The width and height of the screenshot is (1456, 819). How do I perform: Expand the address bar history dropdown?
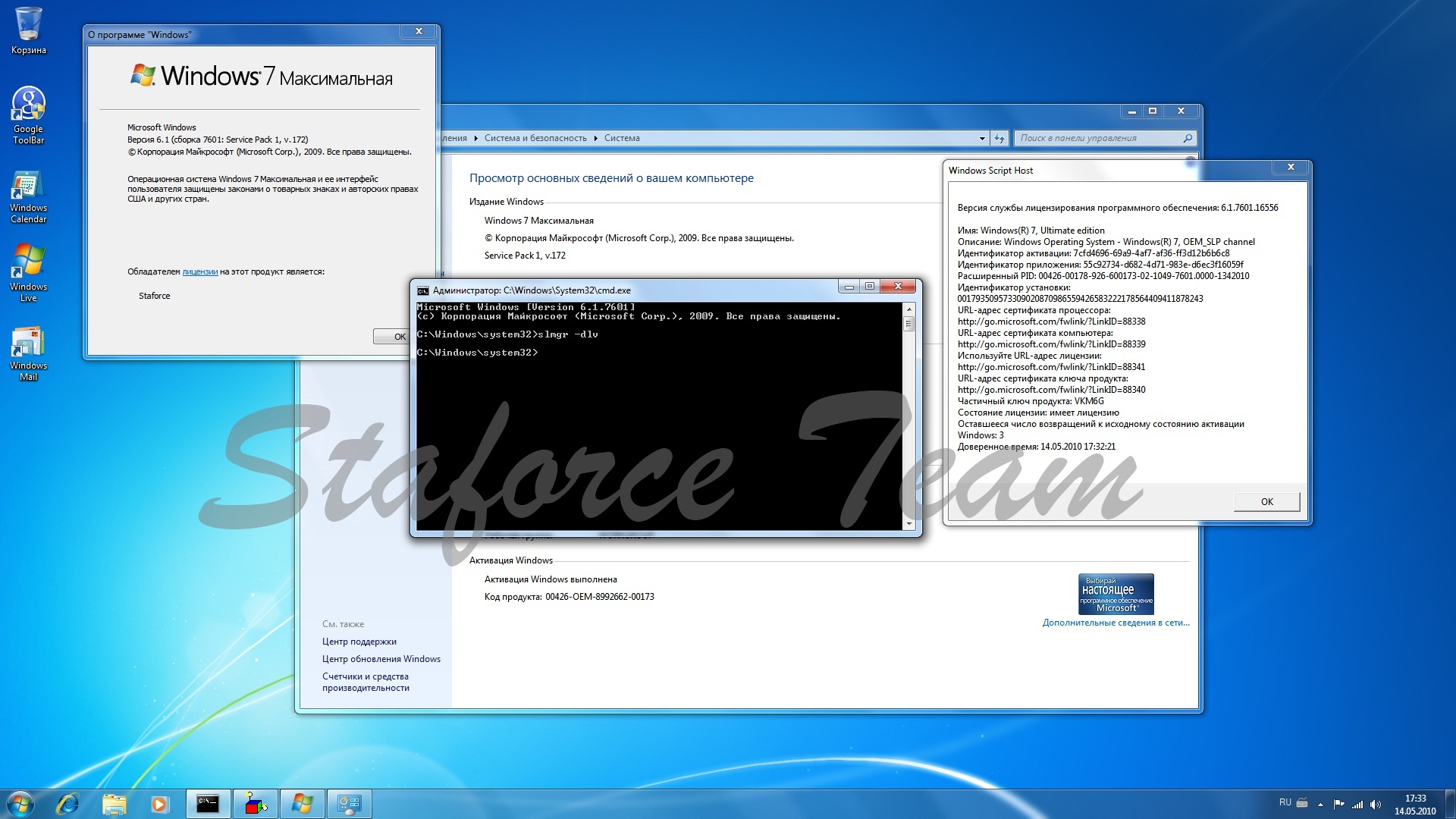pyautogui.click(x=982, y=138)
